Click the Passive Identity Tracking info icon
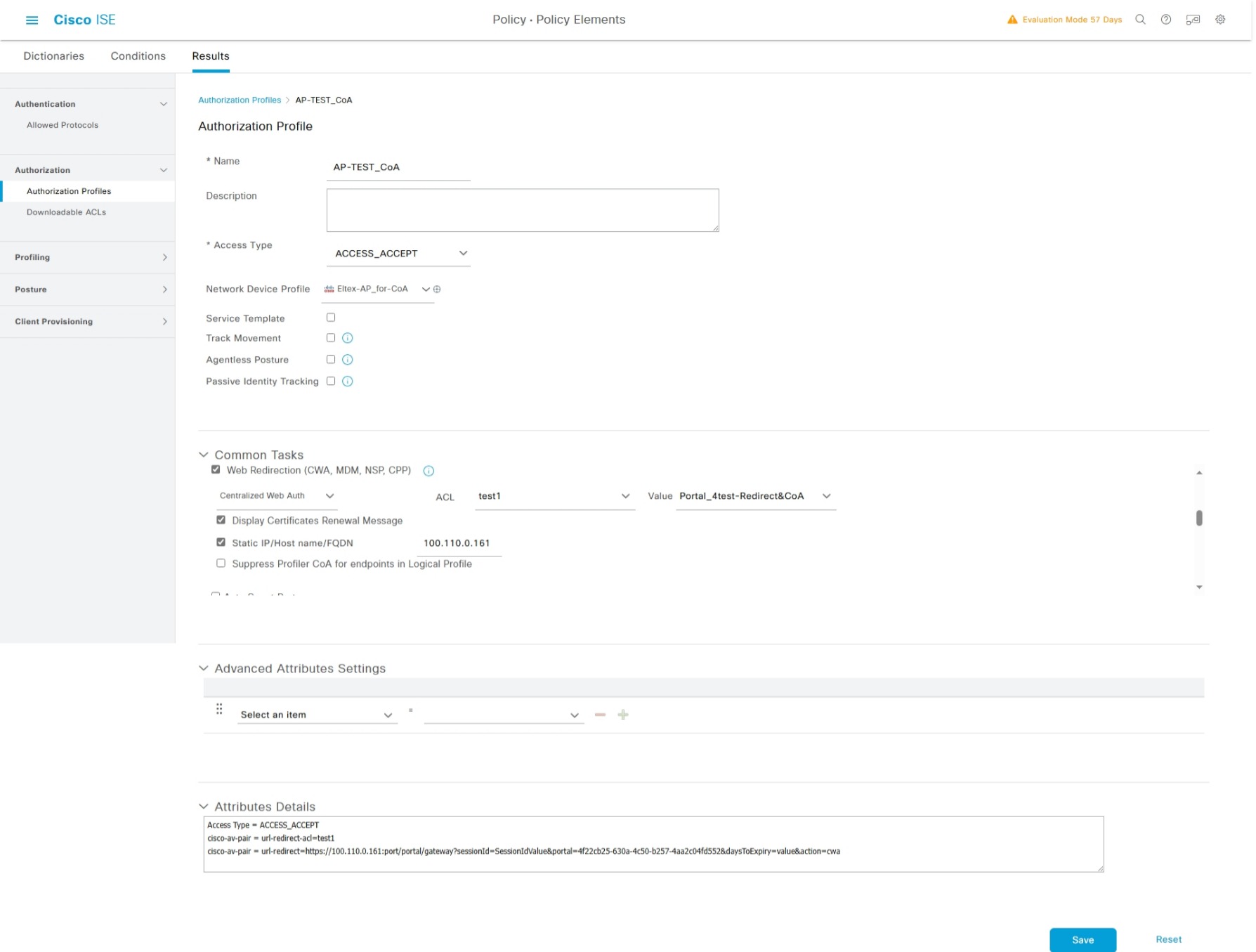The image size is (1256, 952). click(347, 382)
